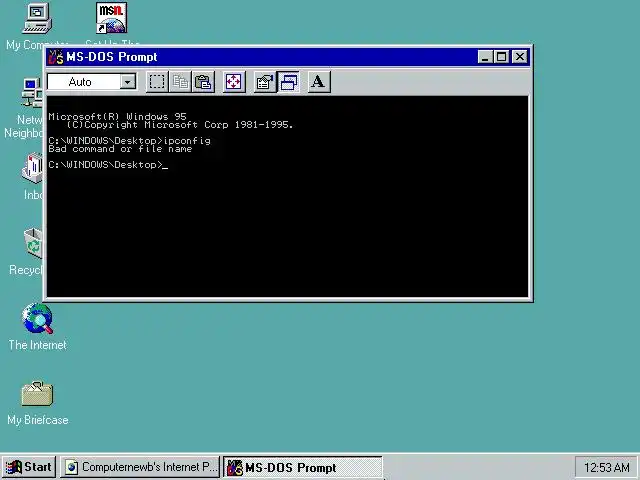Toggle the Background toolbar button
The height and width of the screenshot is (480, 640).
tap(289, 82)
